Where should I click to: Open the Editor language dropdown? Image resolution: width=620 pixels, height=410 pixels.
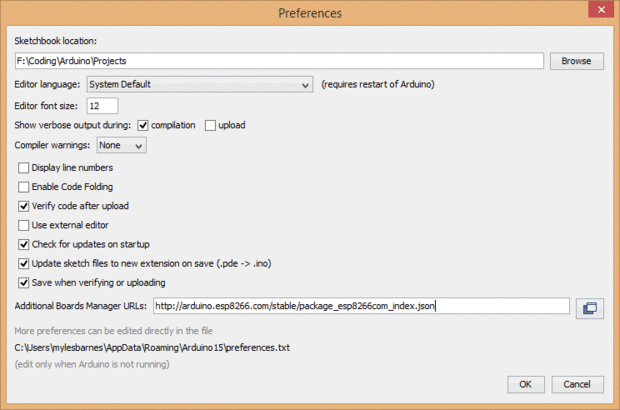pyautogui.click(x=200, y=85)
